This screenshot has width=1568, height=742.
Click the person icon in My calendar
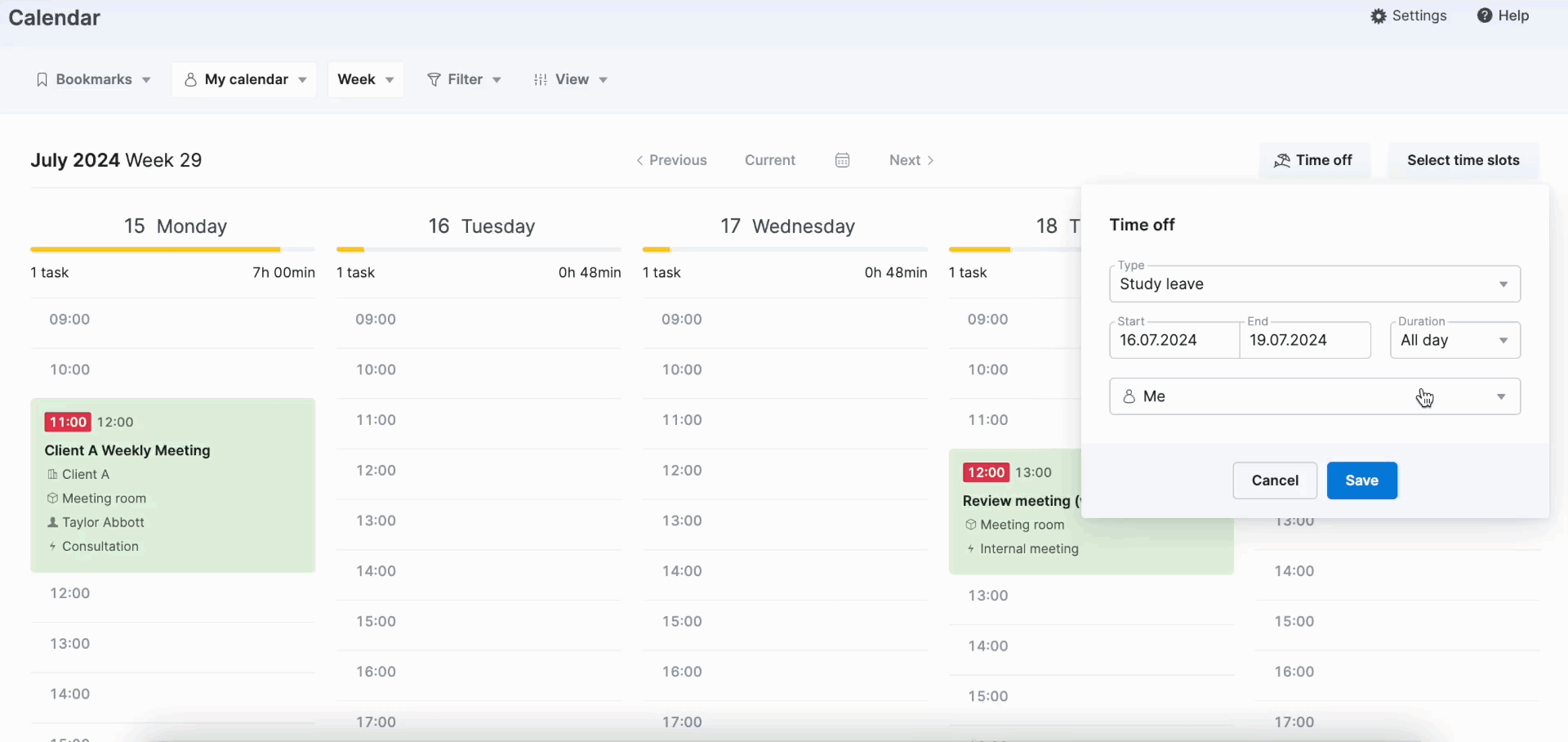pos(190,80)
